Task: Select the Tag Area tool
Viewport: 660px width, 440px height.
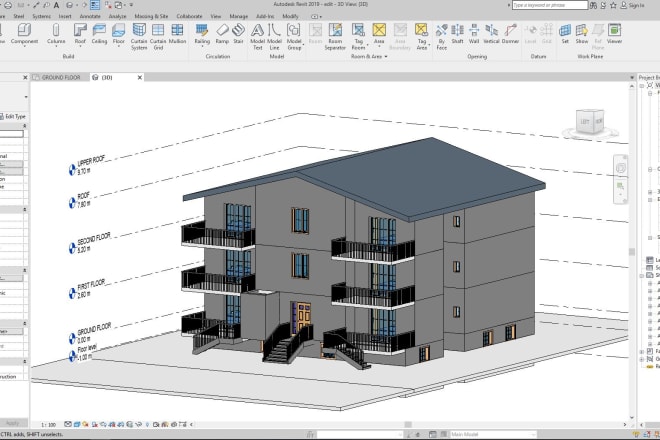Action: pos(421,36)
